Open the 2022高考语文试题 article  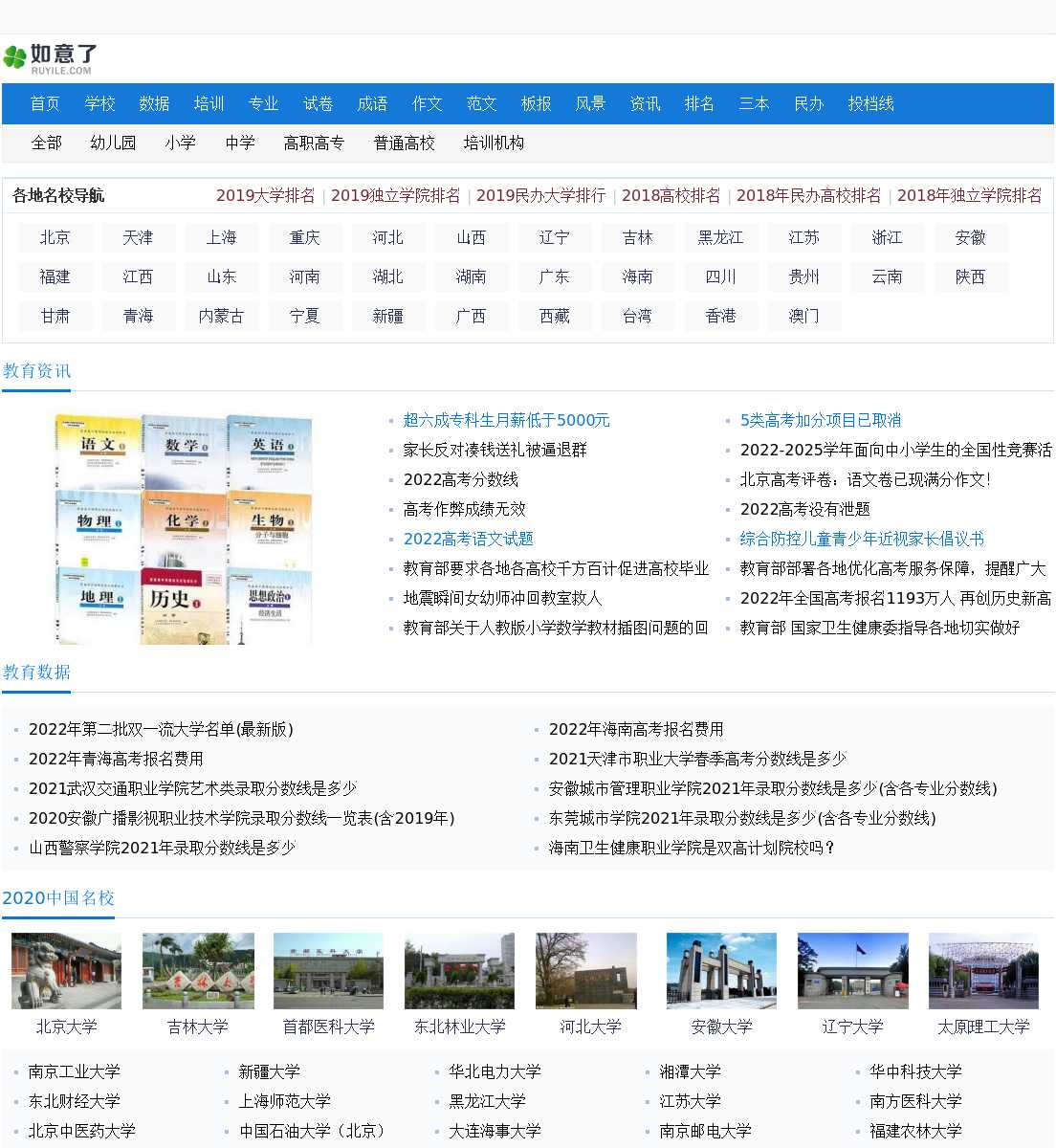tap(468, 539)
